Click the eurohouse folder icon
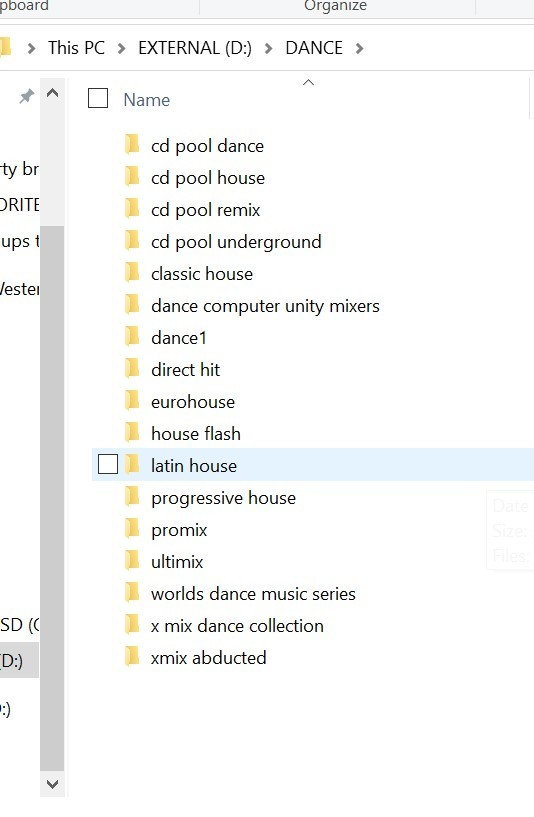This screenshot has width=534, height=817. click(x=132, y=401)
